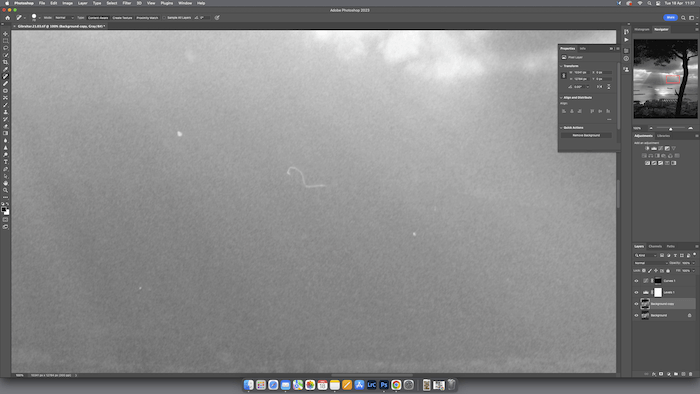
Task: Select the Eyedropper tool
Action: [5, 70]
